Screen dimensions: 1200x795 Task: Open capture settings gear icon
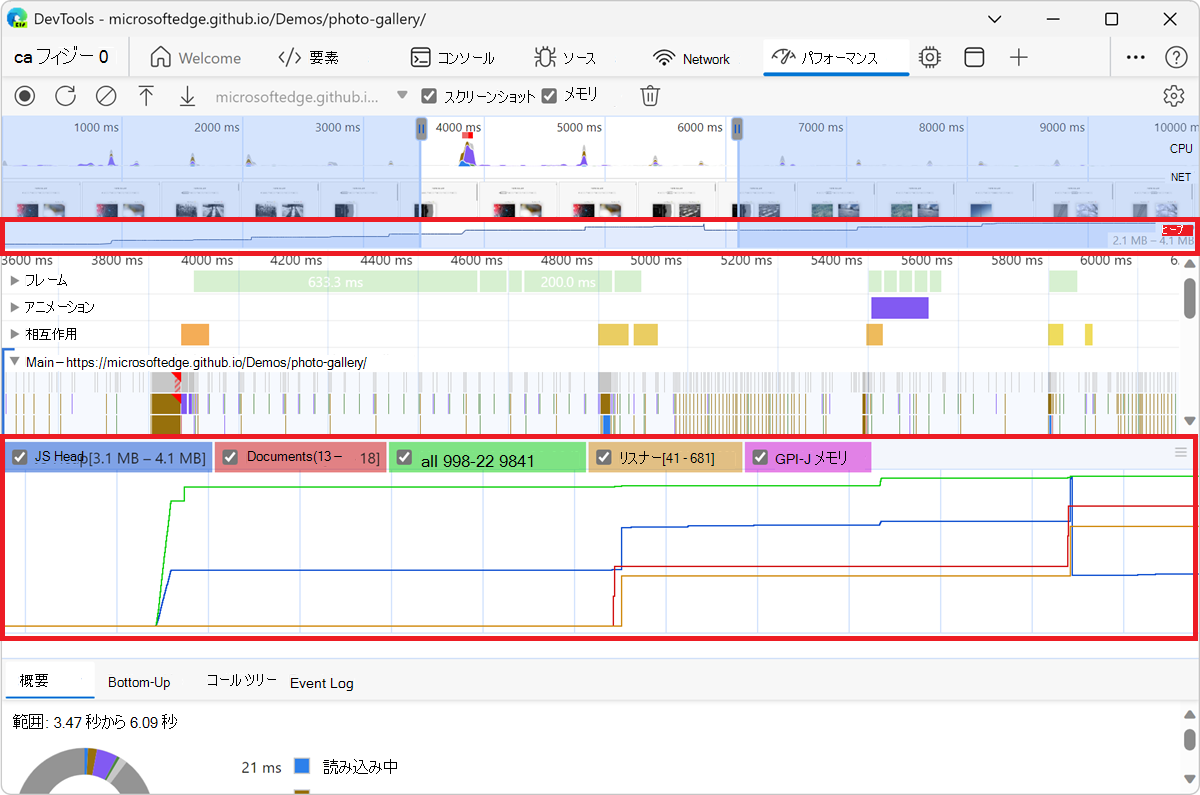point(1173,96)
